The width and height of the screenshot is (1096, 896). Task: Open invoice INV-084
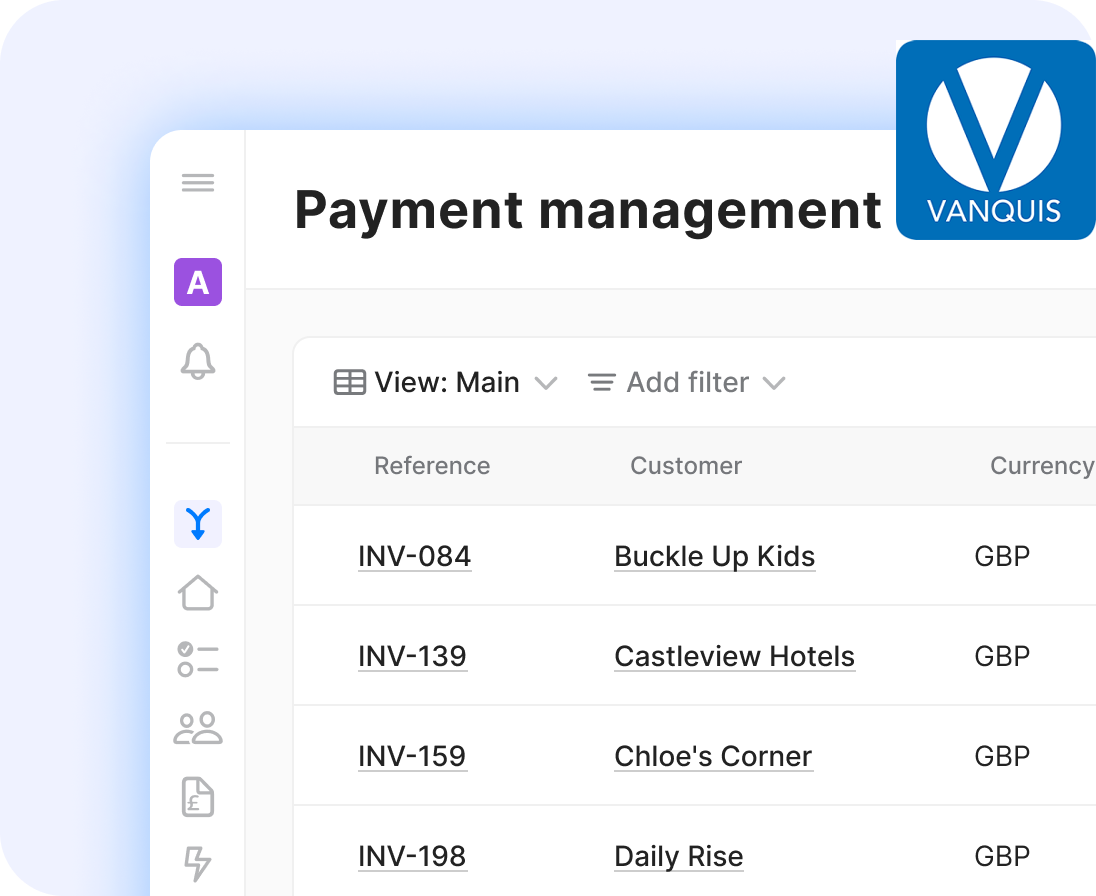tap(414, 556)
